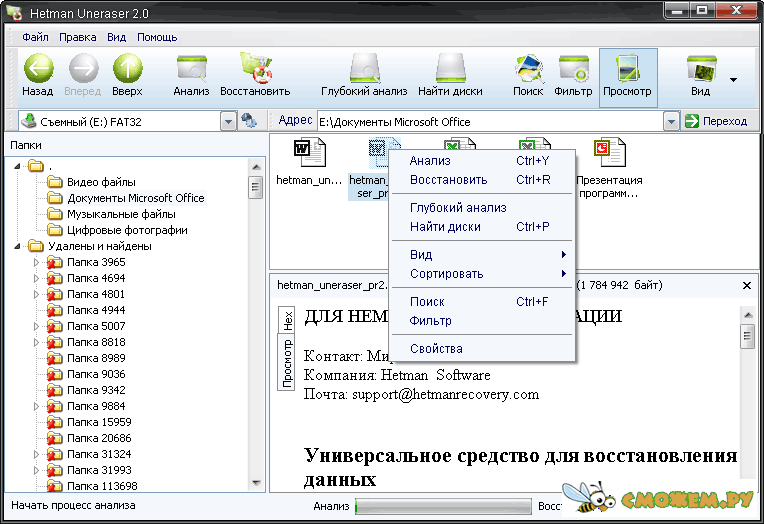The image size is (764, 524).
Task: Click the Переход go button
Action: click(716, 121)
